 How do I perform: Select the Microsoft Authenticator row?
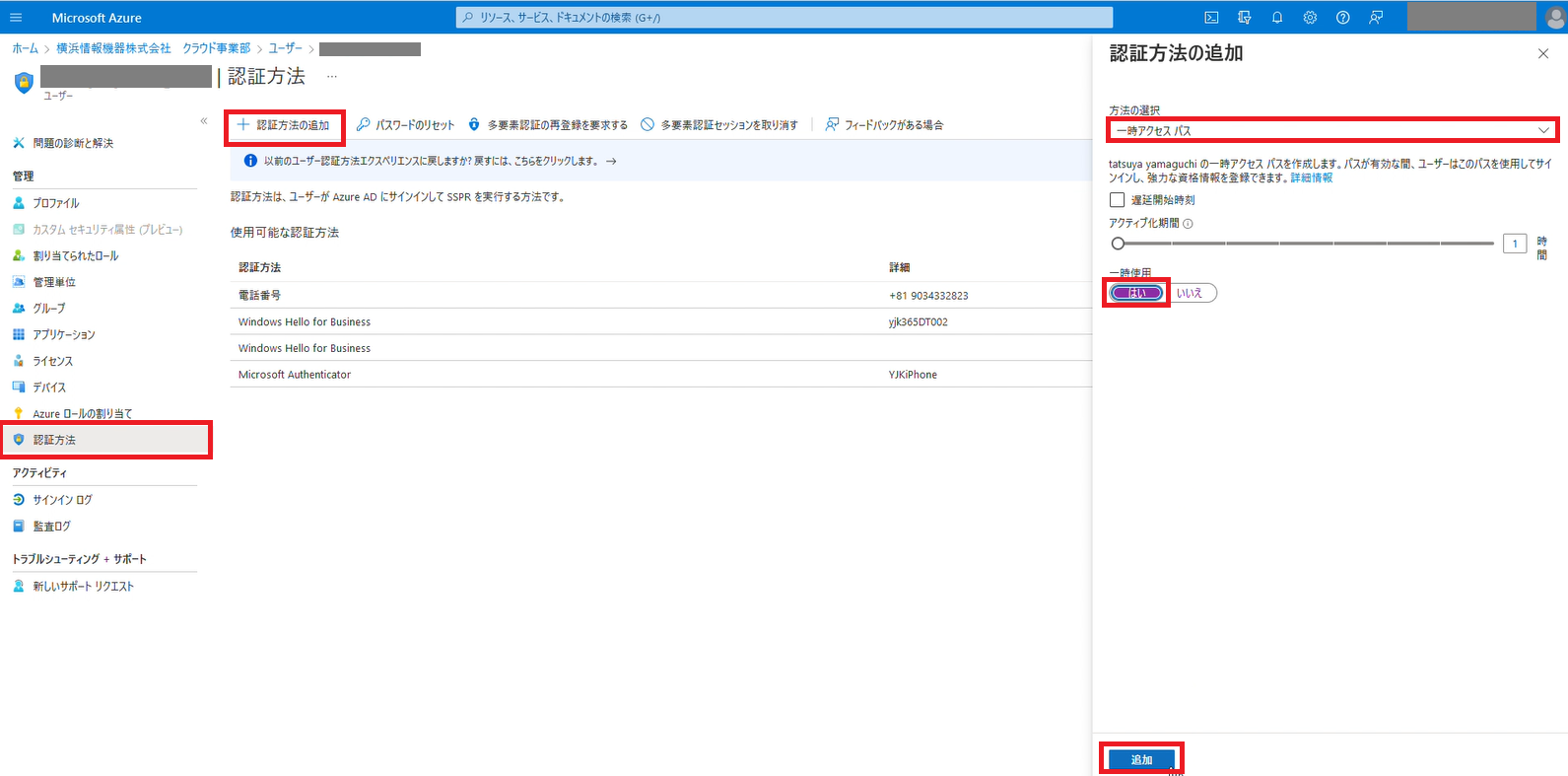click(660, 375)
